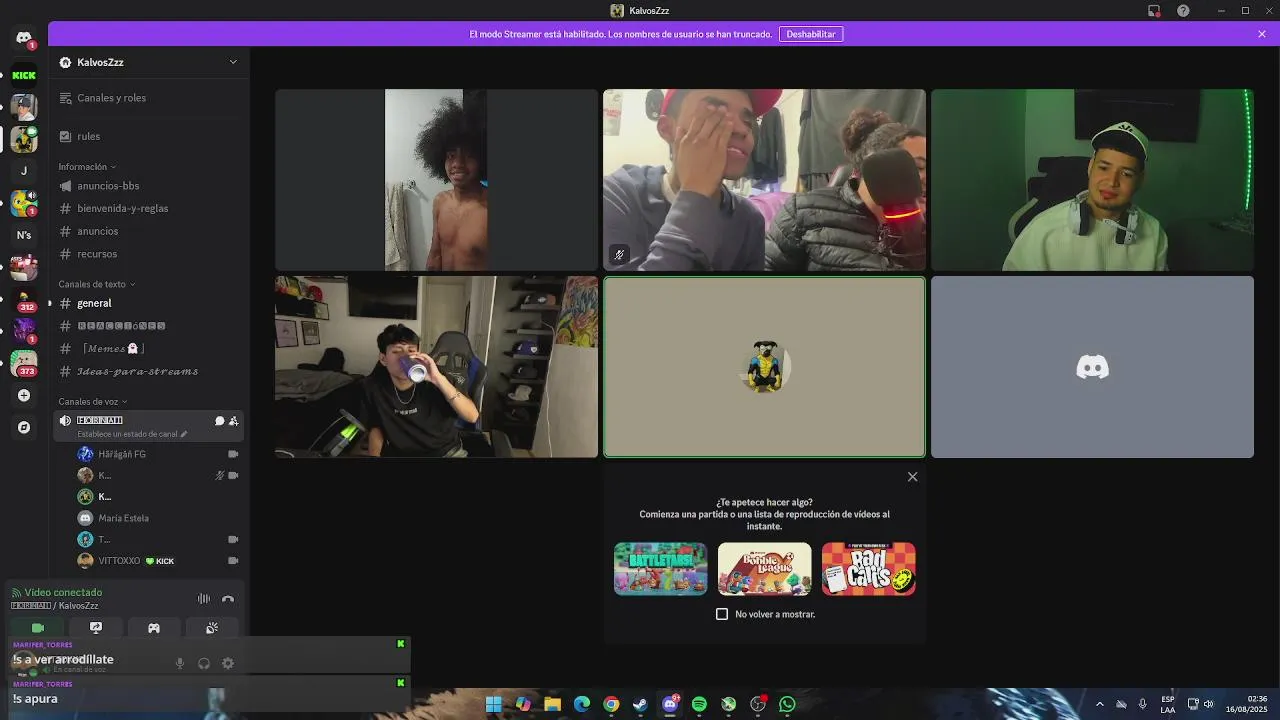Click Deshabilitar streamer mode button
Screen dimensions: 1280x720
[811, 34]
